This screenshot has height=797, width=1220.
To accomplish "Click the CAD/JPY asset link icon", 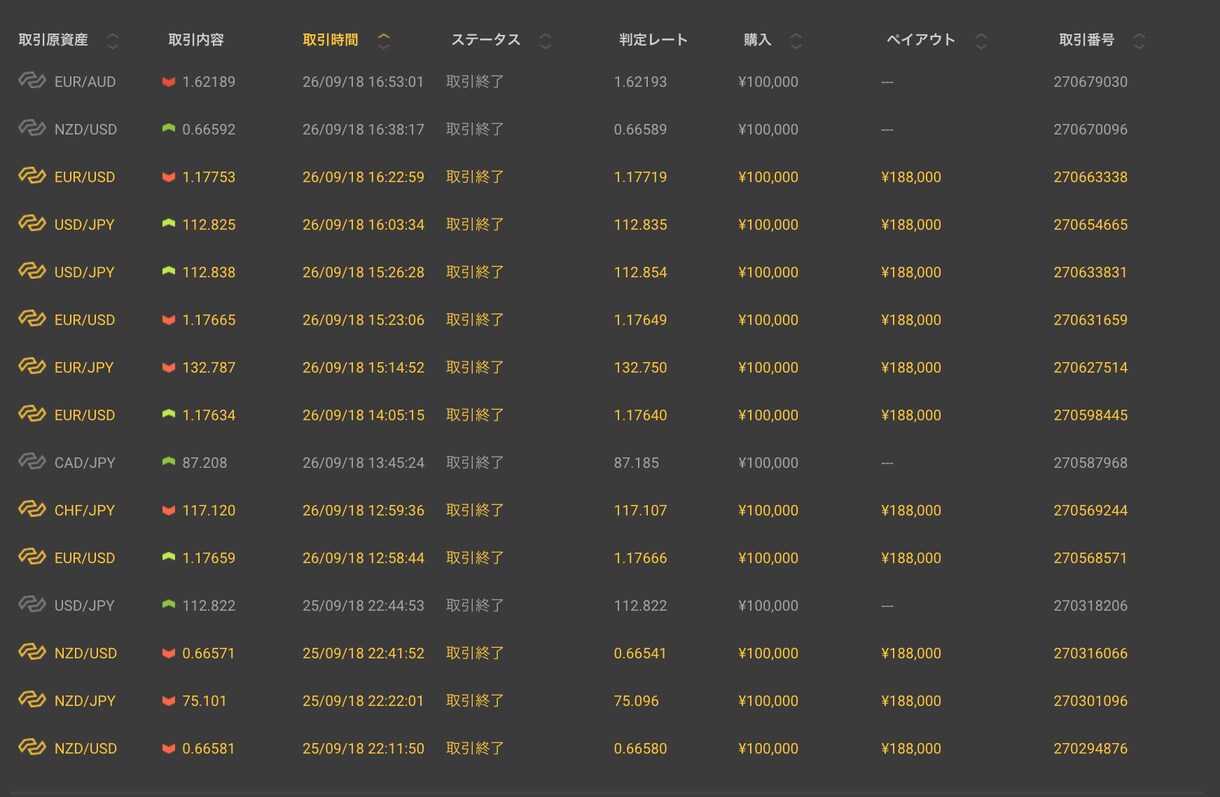I will [32, 462].
